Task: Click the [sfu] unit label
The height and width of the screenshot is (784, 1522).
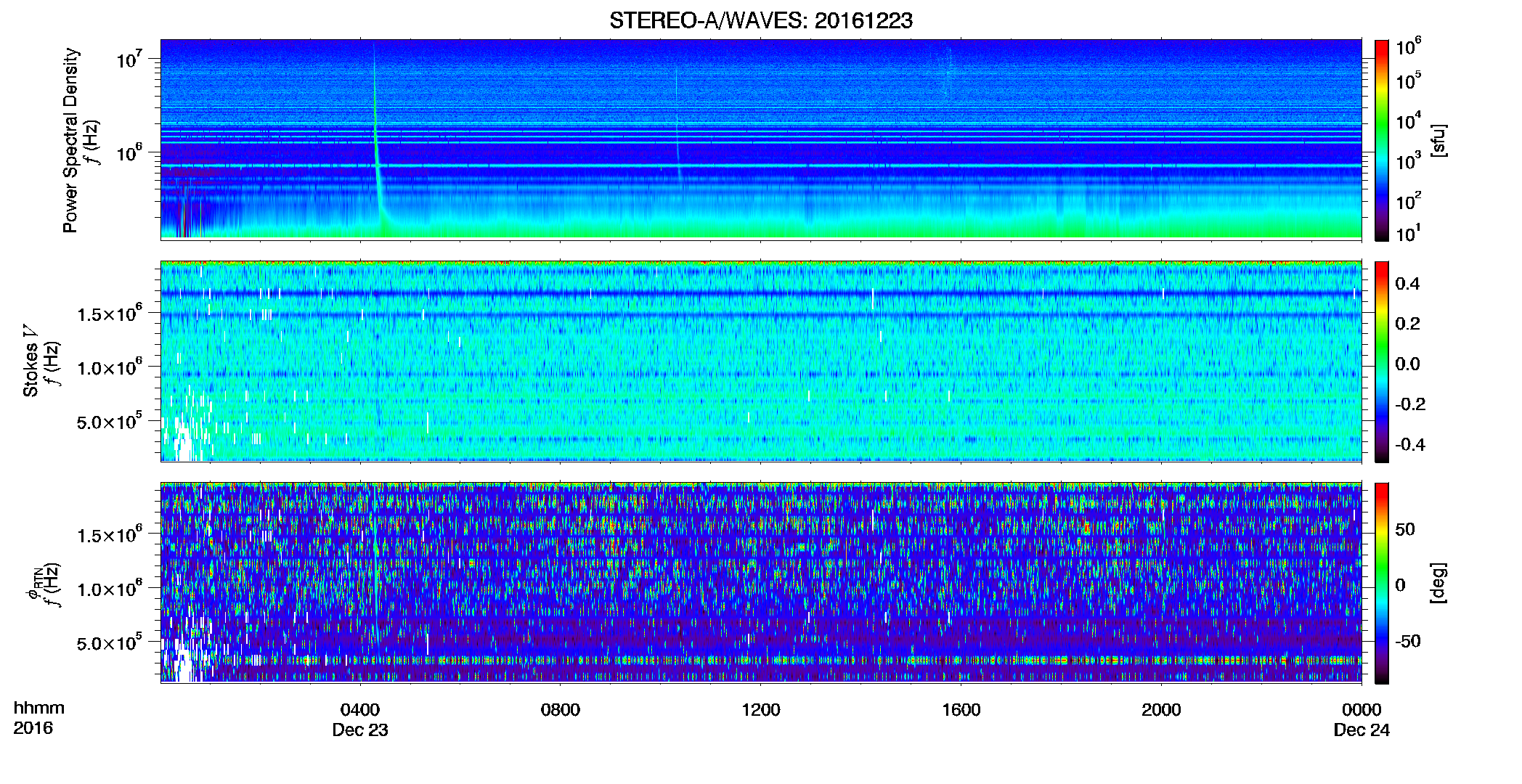Action: pos(1438,140)
